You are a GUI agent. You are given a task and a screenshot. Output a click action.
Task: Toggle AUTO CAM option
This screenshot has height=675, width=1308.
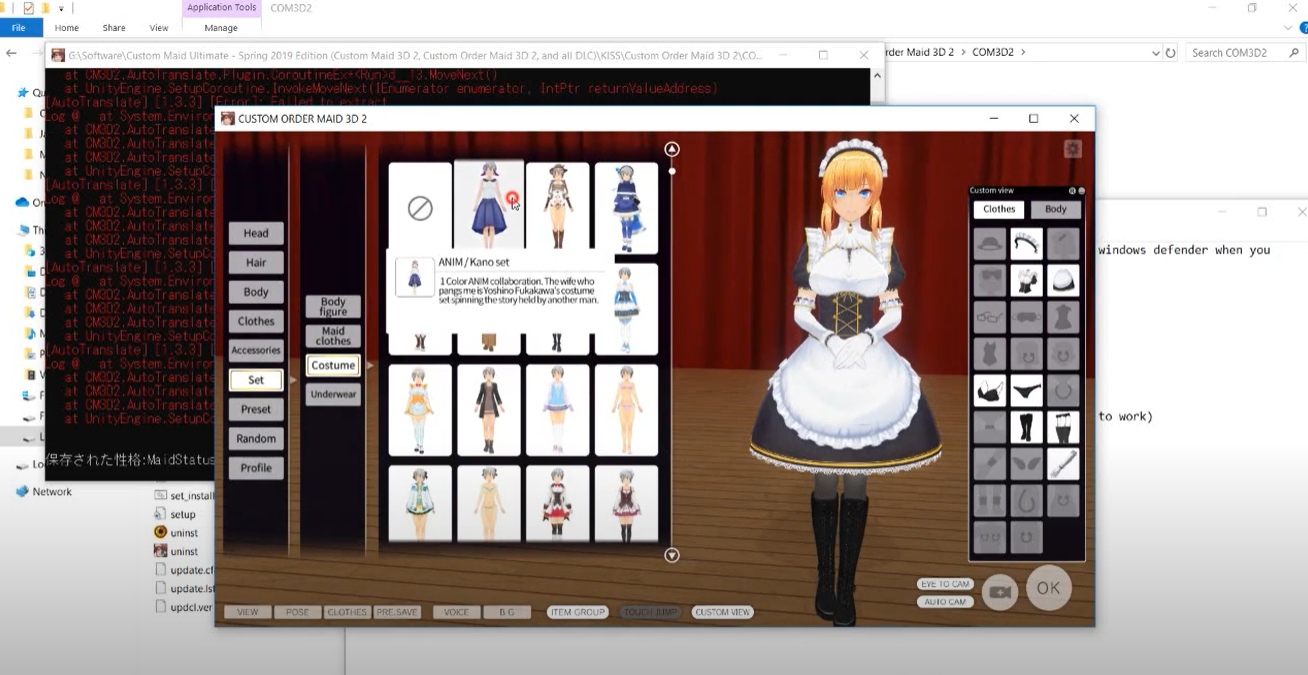coord(945,602)
